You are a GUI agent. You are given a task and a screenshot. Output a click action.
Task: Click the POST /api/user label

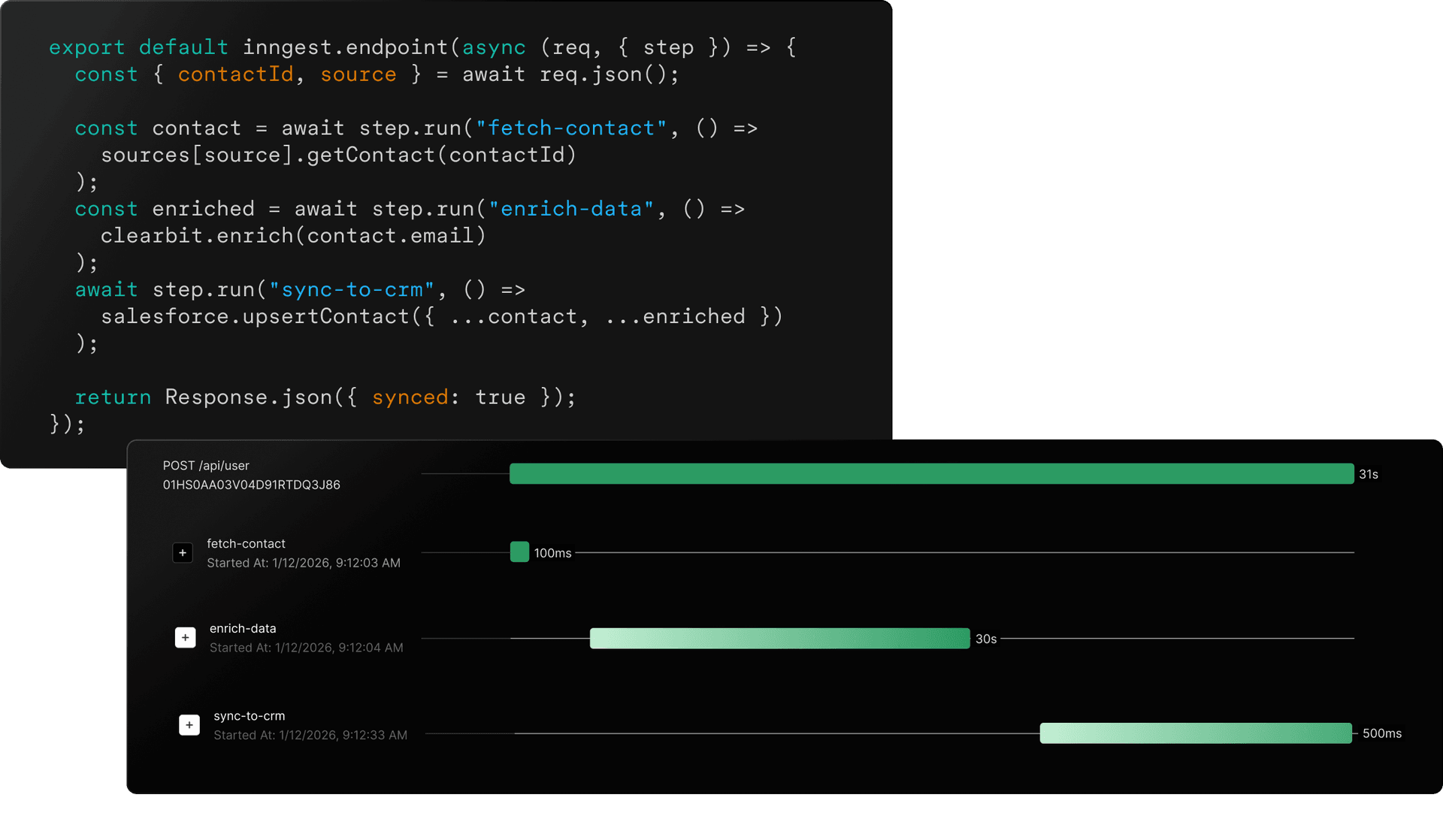[x=206, y=465]
